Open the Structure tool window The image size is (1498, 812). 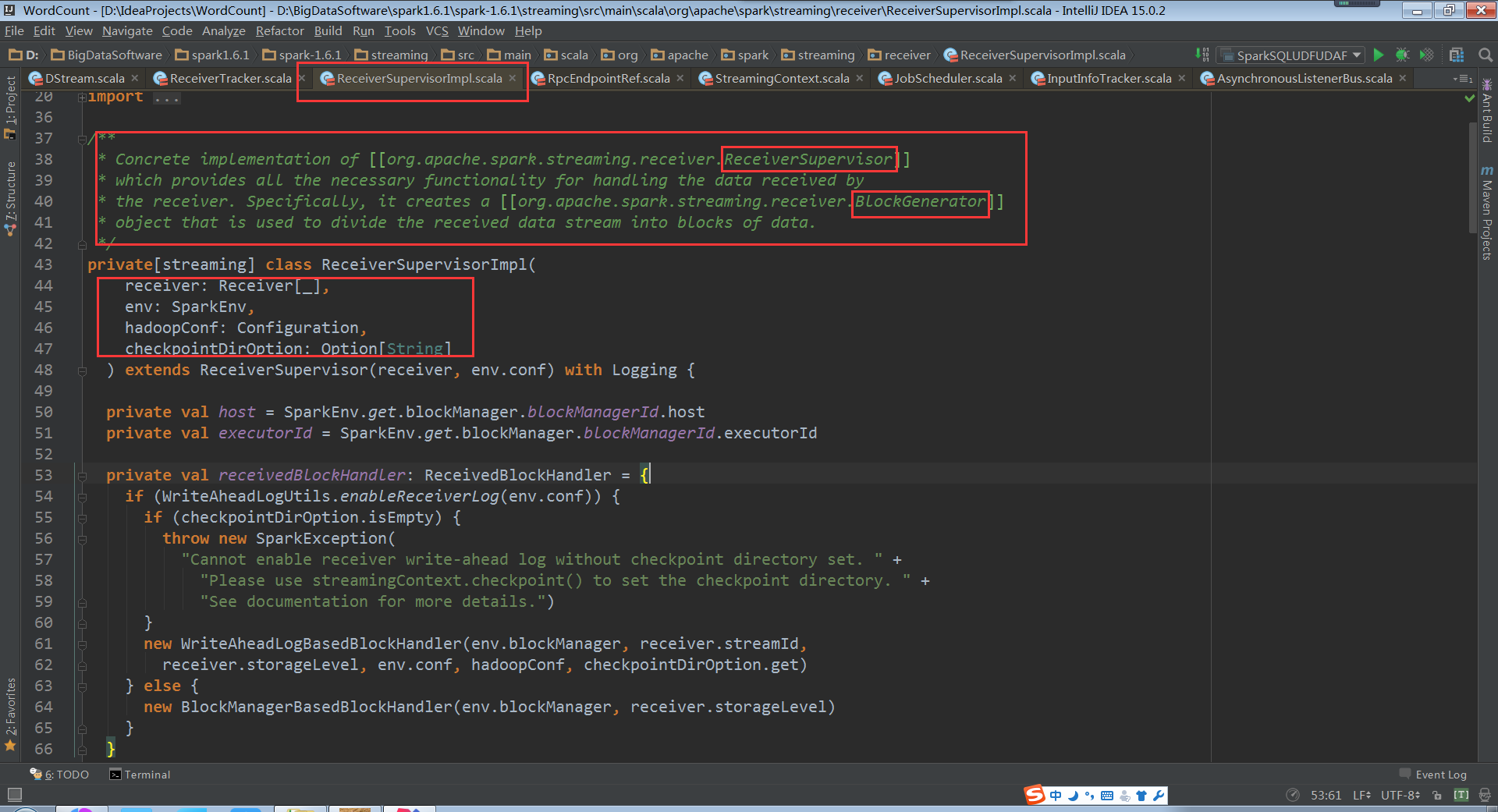10,199
